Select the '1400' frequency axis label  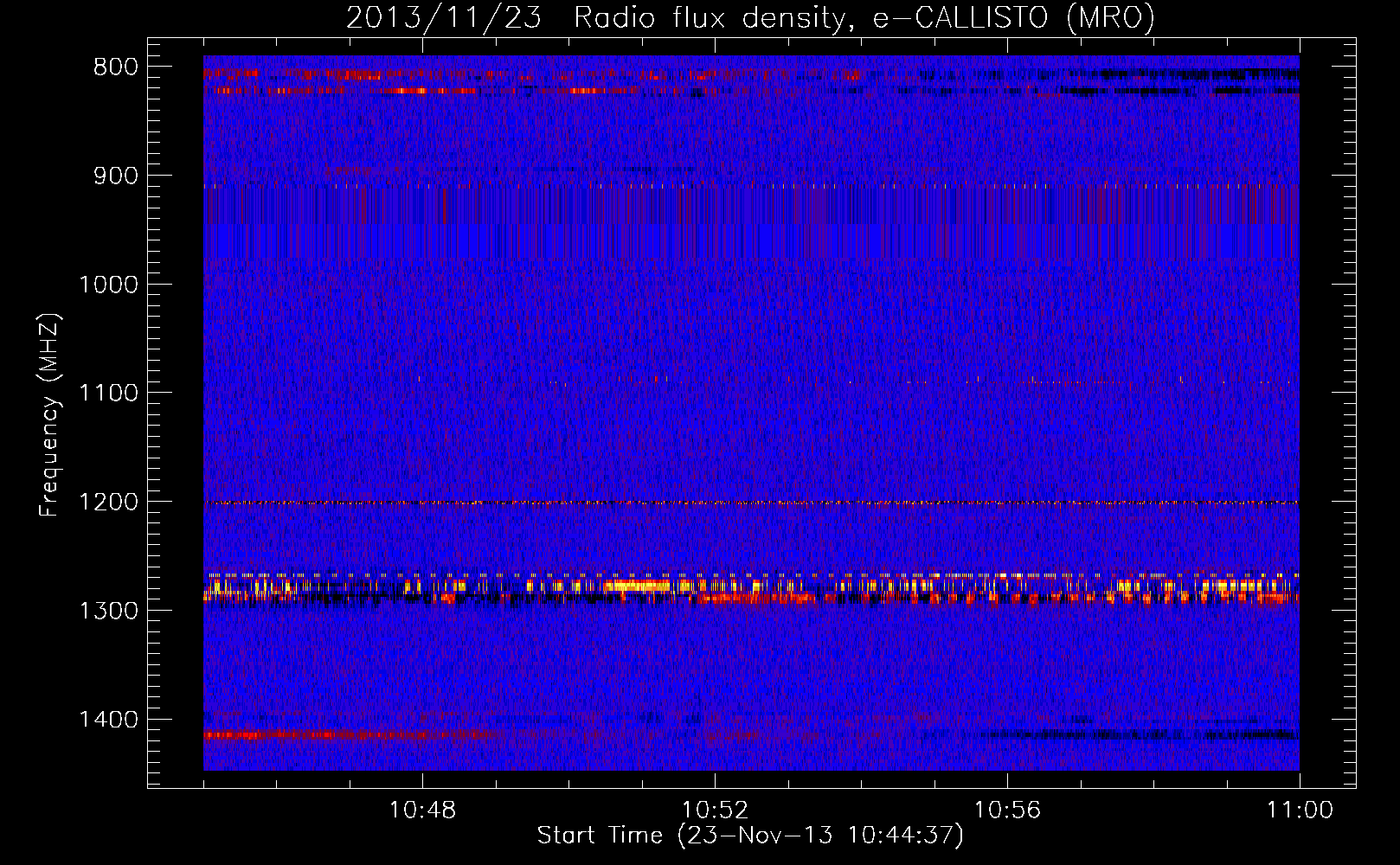108,720
